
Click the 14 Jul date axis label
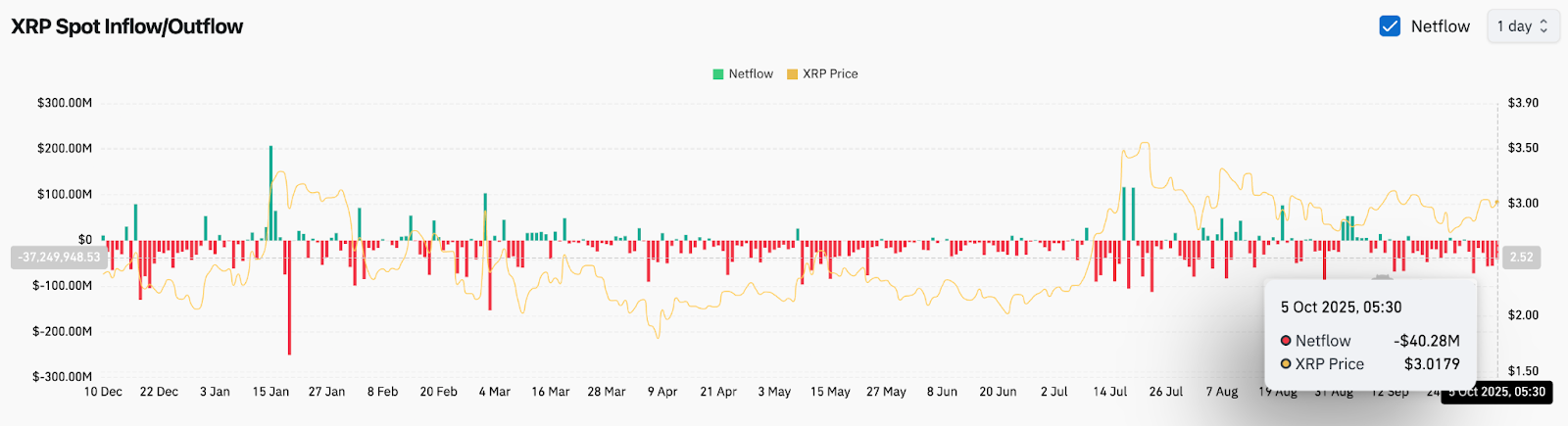click(1110, 392)
